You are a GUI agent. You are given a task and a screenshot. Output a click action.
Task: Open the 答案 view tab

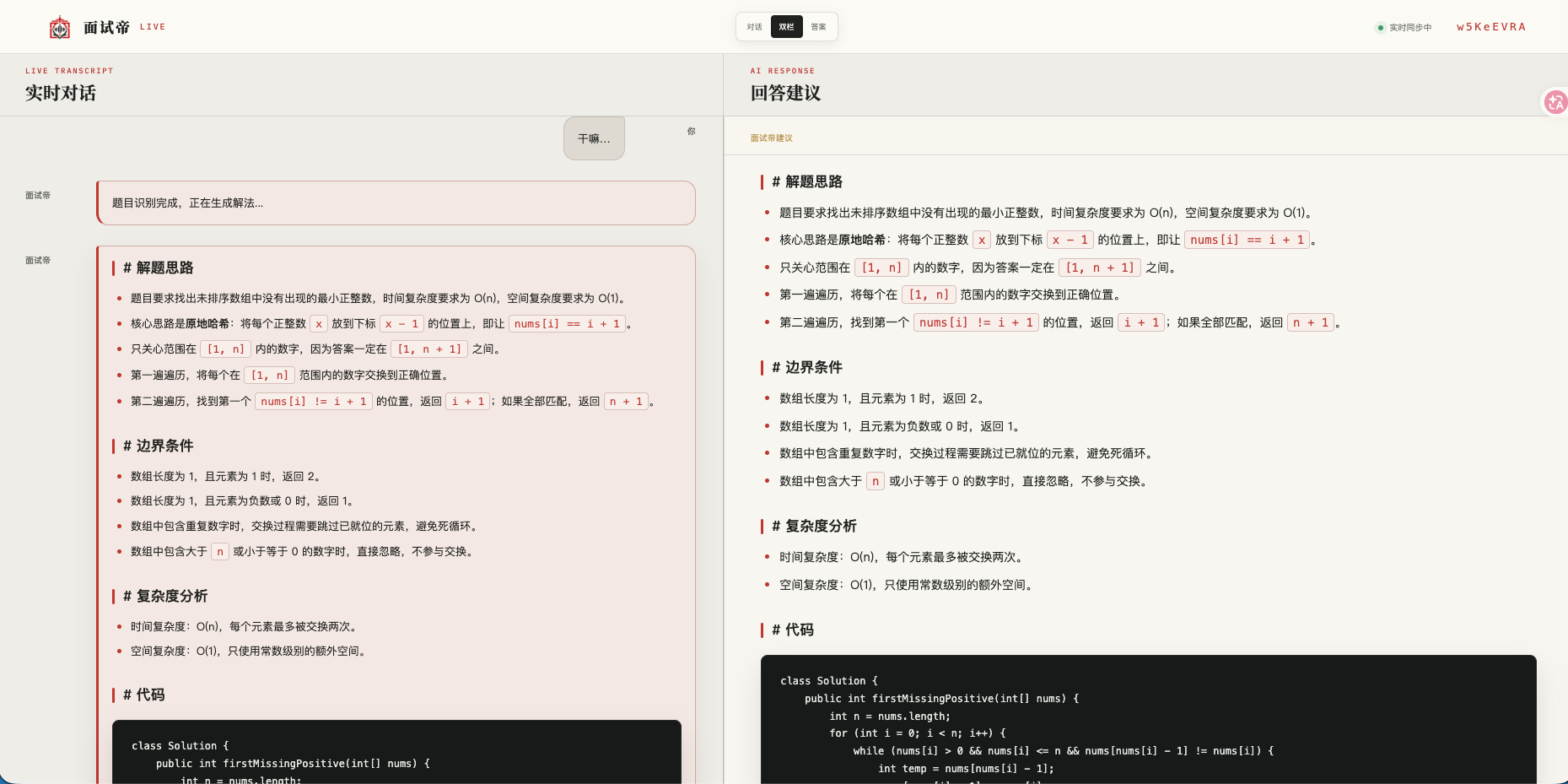[x=819, y=27]
